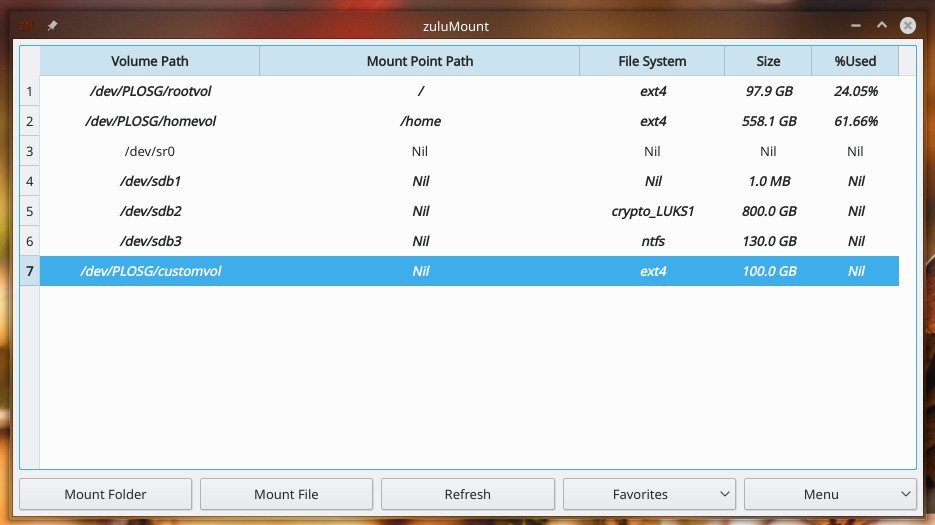Viewport: 935px width, 525px height.
Task: Close the zuluMount window
Action: click(x=908, y=26)
